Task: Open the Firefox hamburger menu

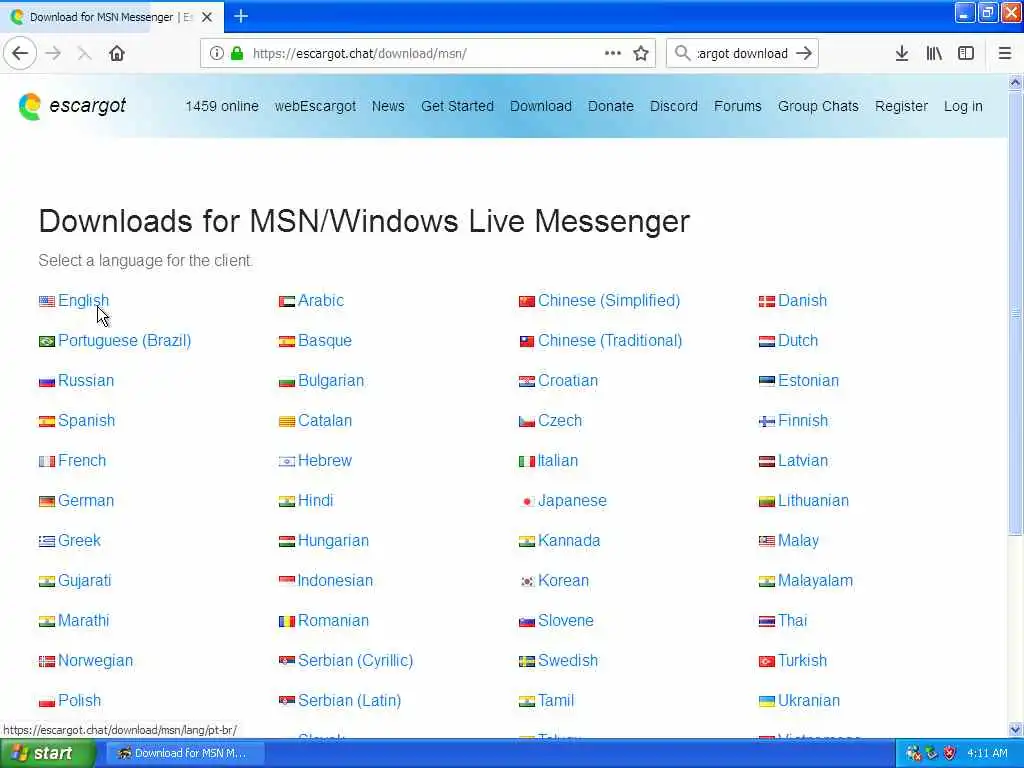Action: pos(1005,54)
